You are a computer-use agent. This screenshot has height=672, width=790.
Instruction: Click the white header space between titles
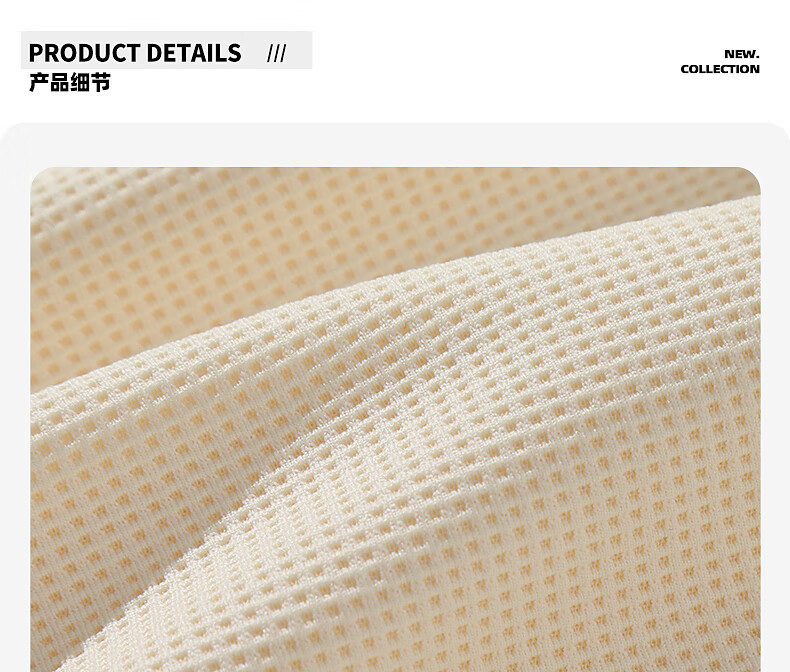(x=494, y=60)
